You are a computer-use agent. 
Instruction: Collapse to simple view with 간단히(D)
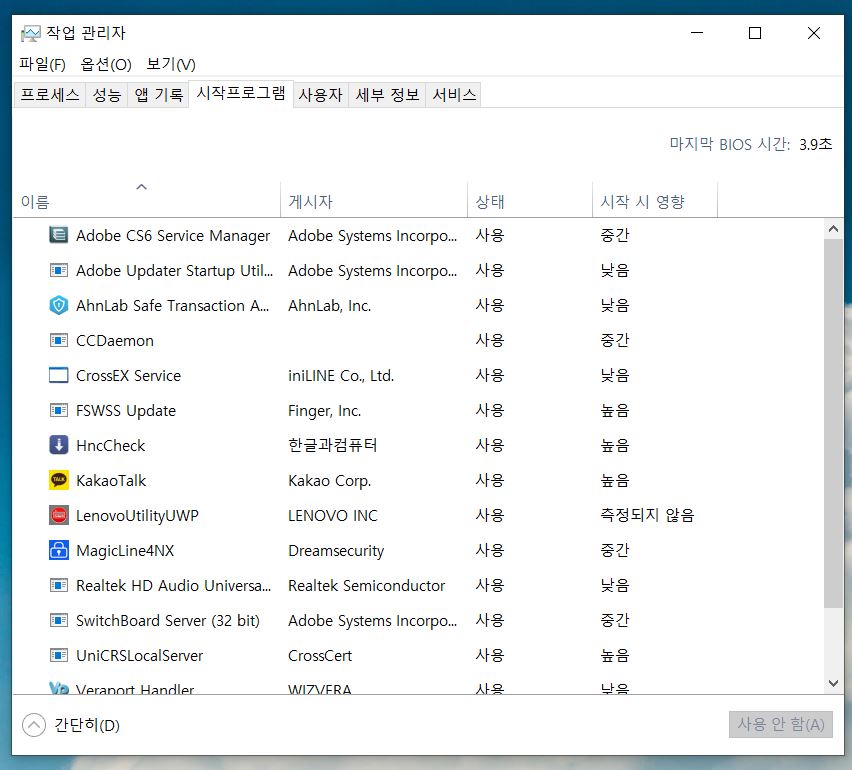coord(71,725)
